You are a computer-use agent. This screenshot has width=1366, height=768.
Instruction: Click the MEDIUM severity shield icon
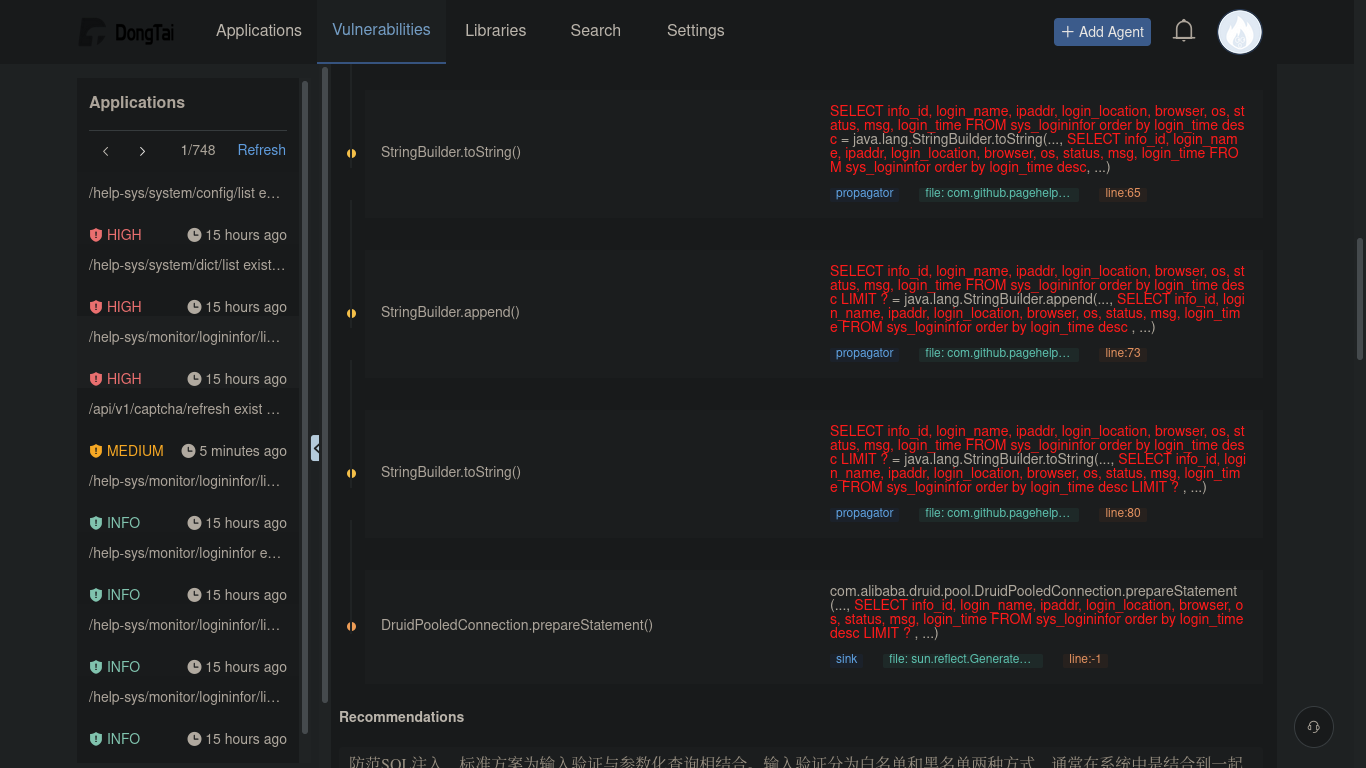(95, 450)
